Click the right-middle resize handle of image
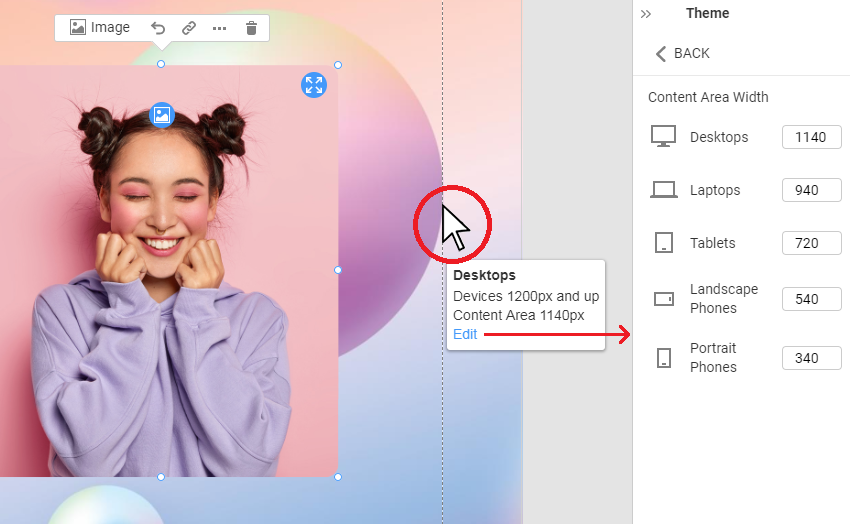 point(338,270)
